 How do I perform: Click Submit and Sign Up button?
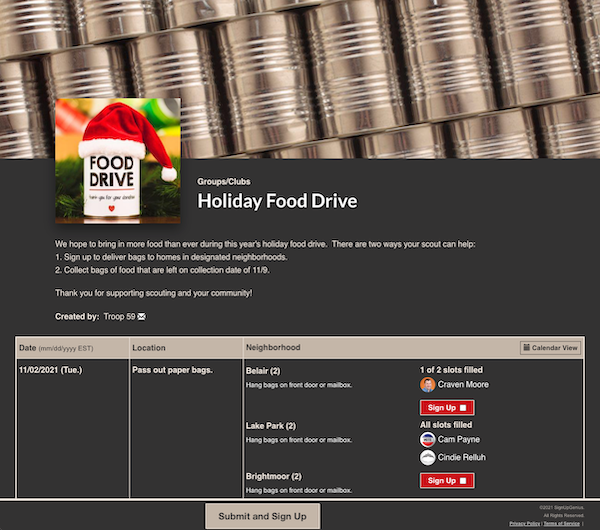262,516
